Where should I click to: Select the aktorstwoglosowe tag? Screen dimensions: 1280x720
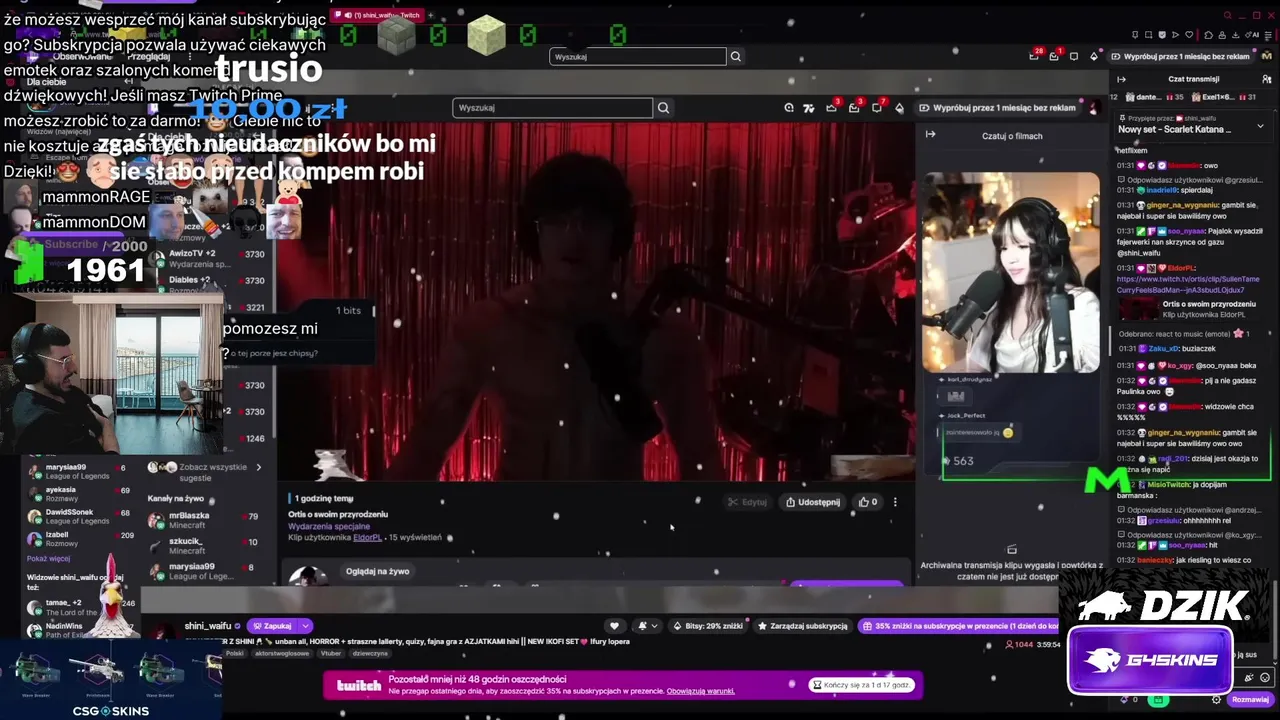tap(282, 653)
